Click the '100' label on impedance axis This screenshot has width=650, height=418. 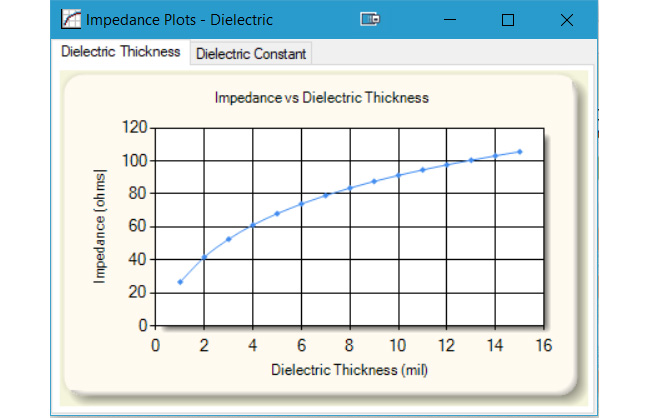pos(135,160)
